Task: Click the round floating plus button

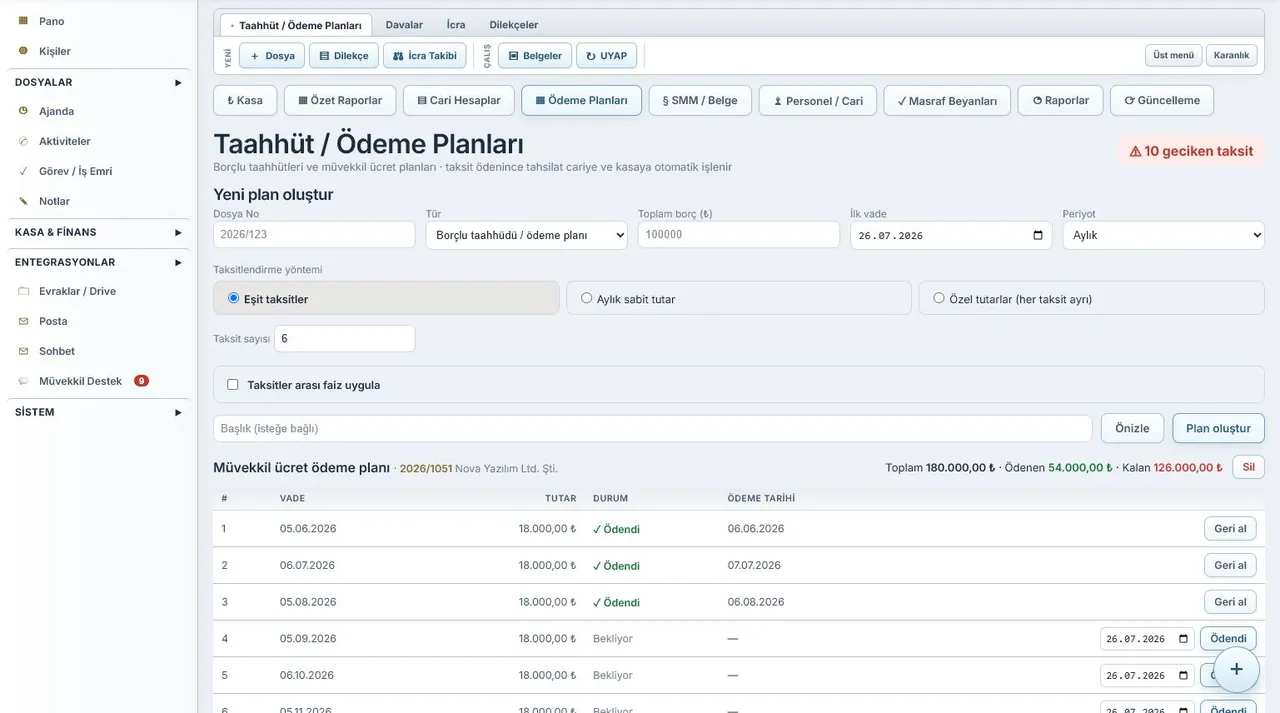Action: [x=1236, y=669]
